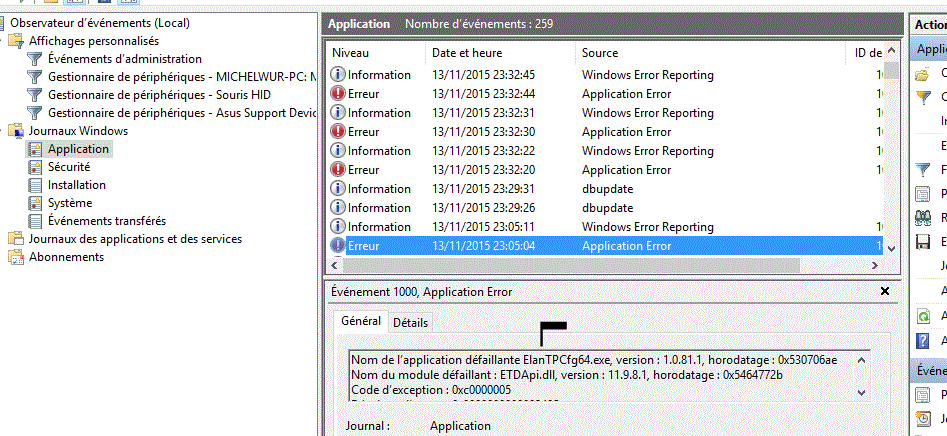This screenshot has height=436, width=947.
Task: Click the floppy disk save icon in Actions pane
Action: [923, 242]
